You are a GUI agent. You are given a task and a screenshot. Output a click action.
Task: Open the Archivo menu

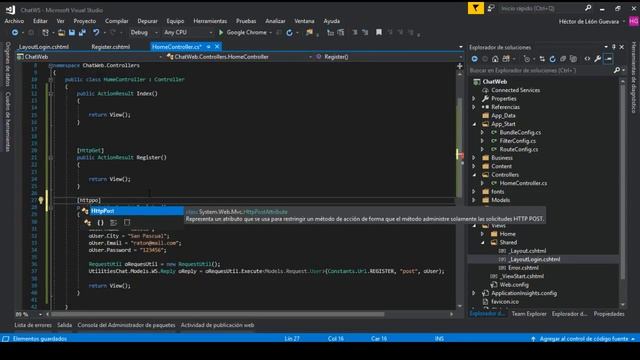click(x=14, y=21)
